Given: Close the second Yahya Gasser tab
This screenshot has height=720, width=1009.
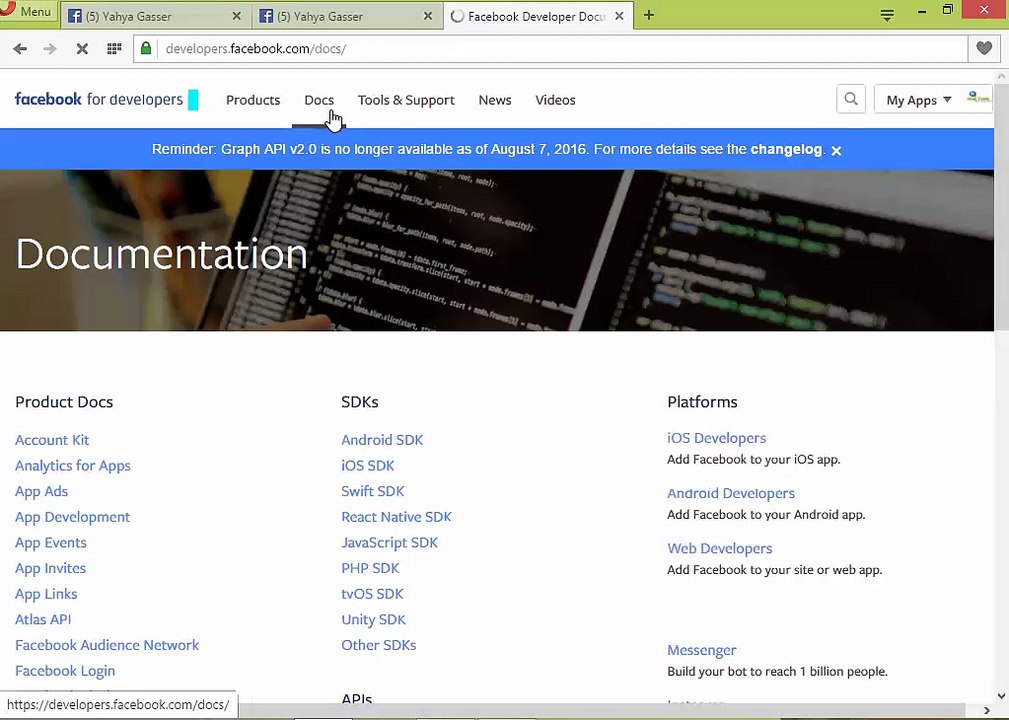Looking at the screenshot, I should 427,16.
